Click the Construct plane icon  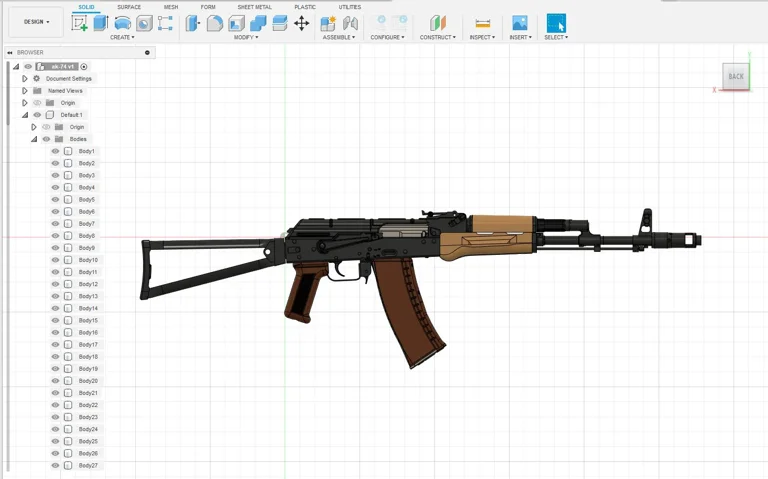click(437, 23)
